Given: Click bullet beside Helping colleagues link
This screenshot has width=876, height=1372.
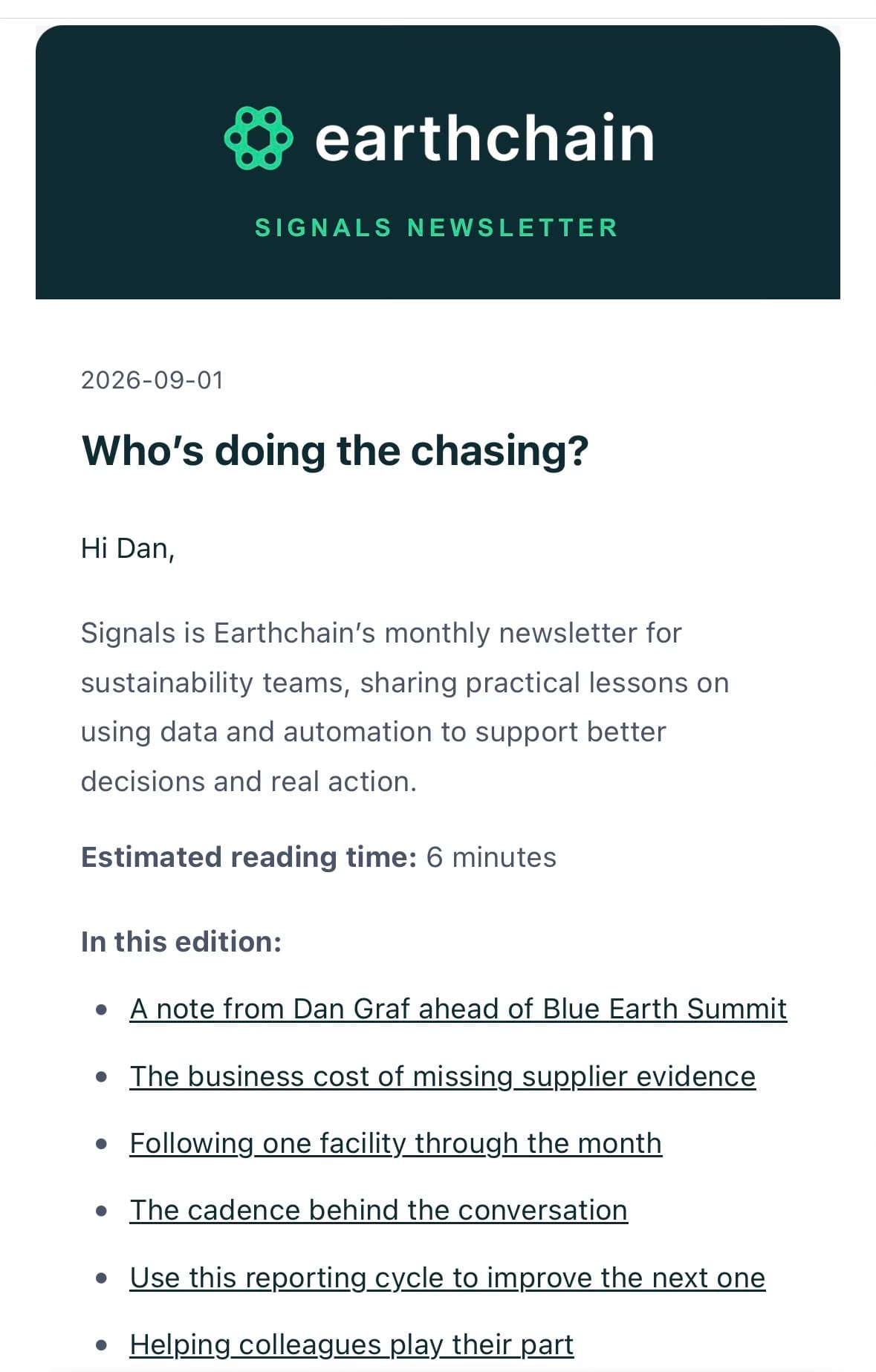Looking at the screenshot, I should 102,1345.
